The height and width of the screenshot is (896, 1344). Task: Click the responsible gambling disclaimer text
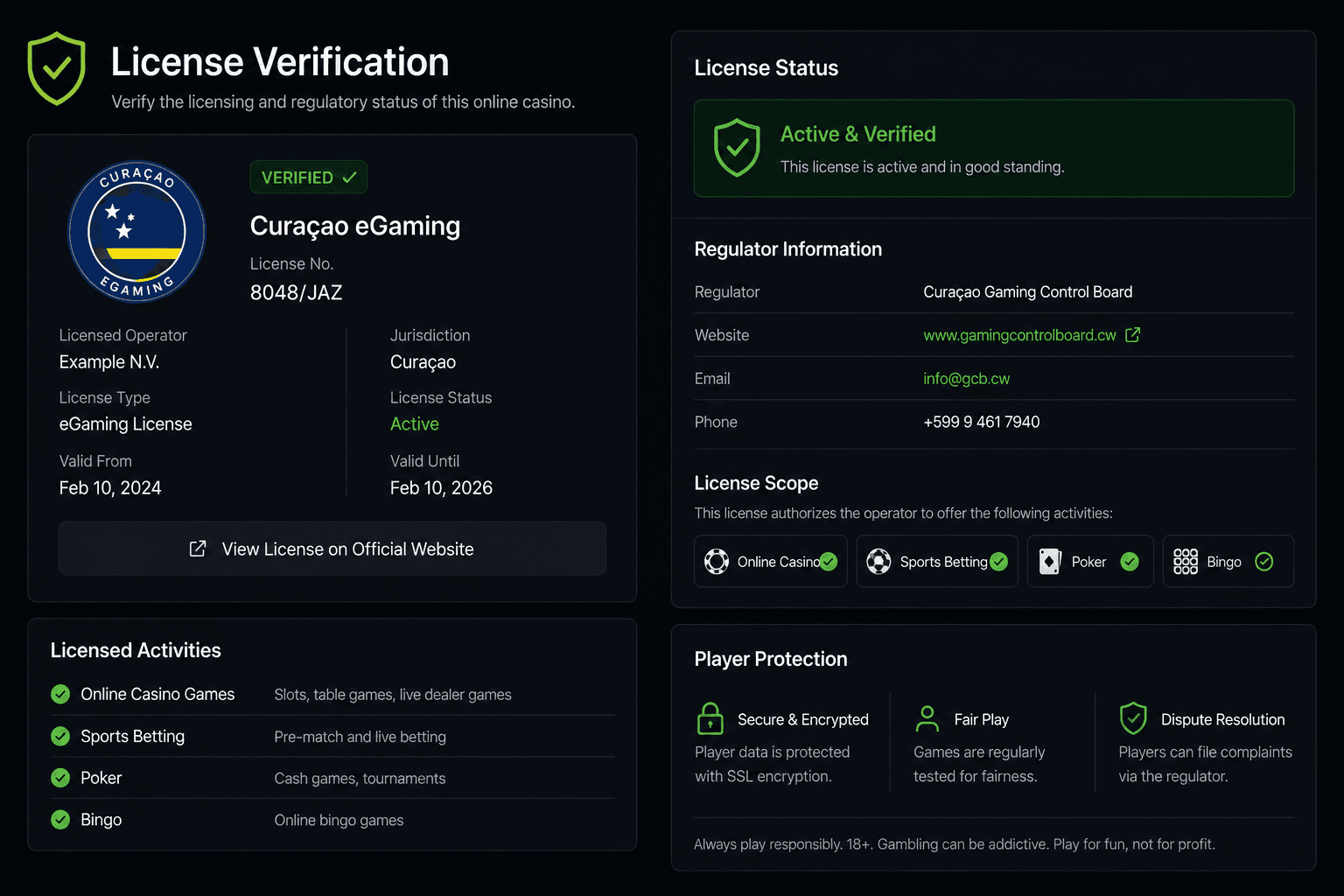pos(955,844)
